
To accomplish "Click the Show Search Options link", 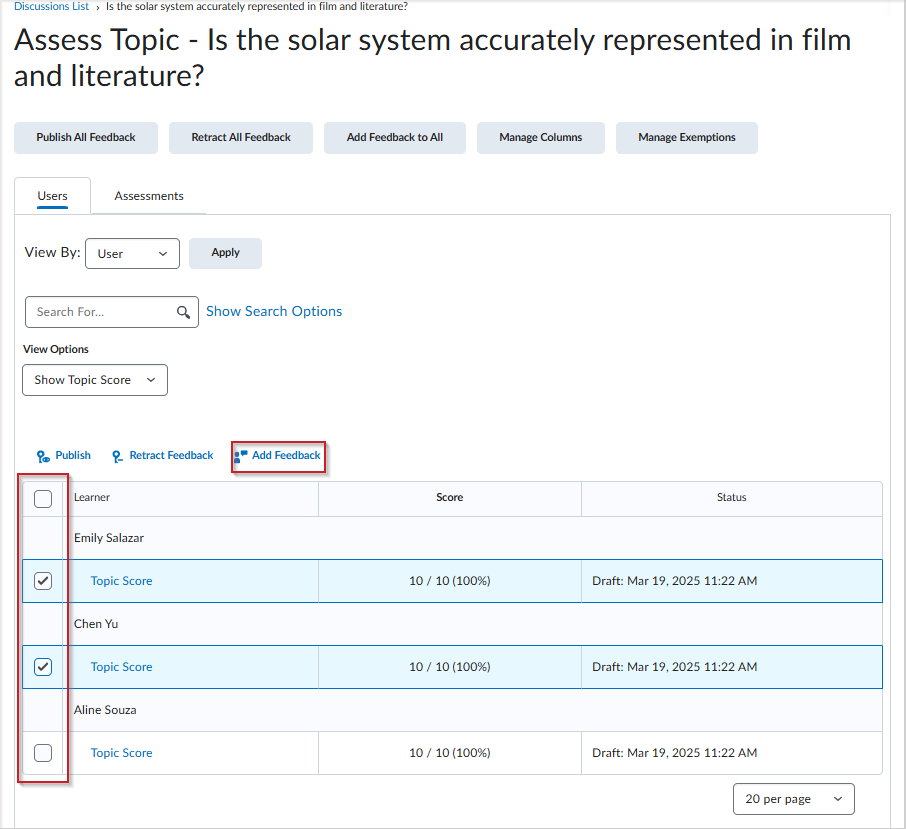I will [x=274, y=311].
